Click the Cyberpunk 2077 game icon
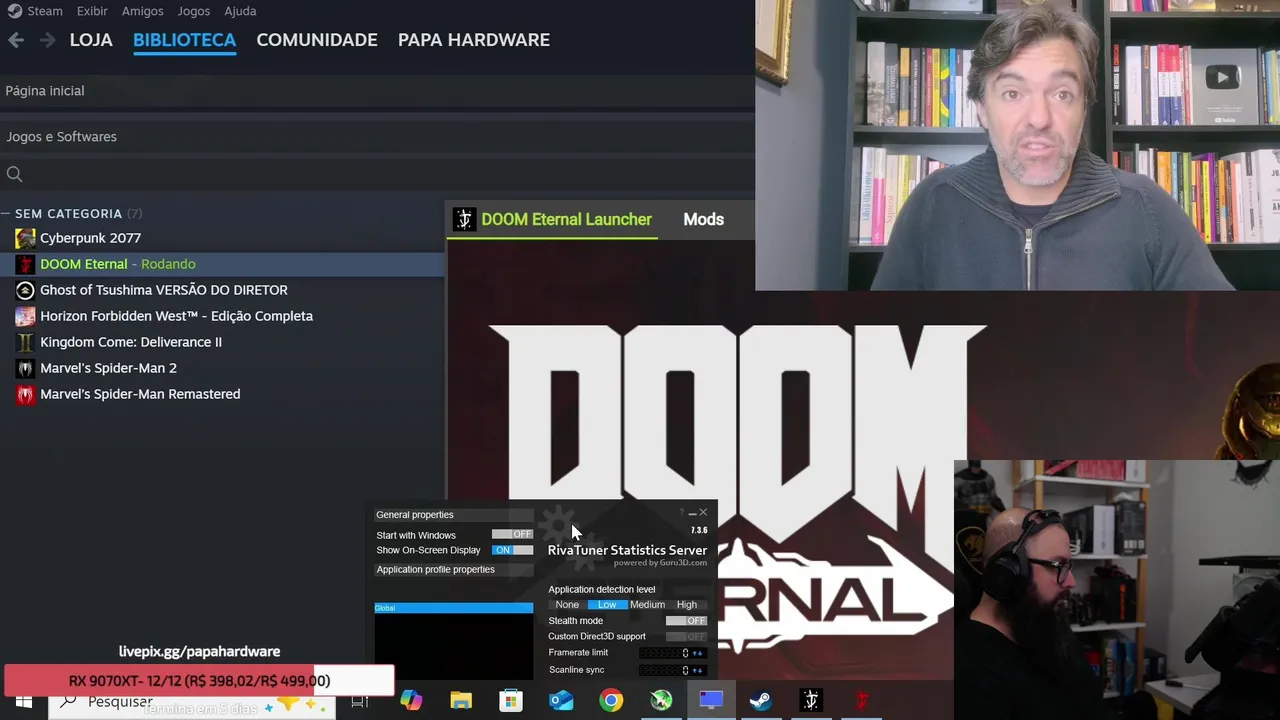 click(x=25, y=238)
